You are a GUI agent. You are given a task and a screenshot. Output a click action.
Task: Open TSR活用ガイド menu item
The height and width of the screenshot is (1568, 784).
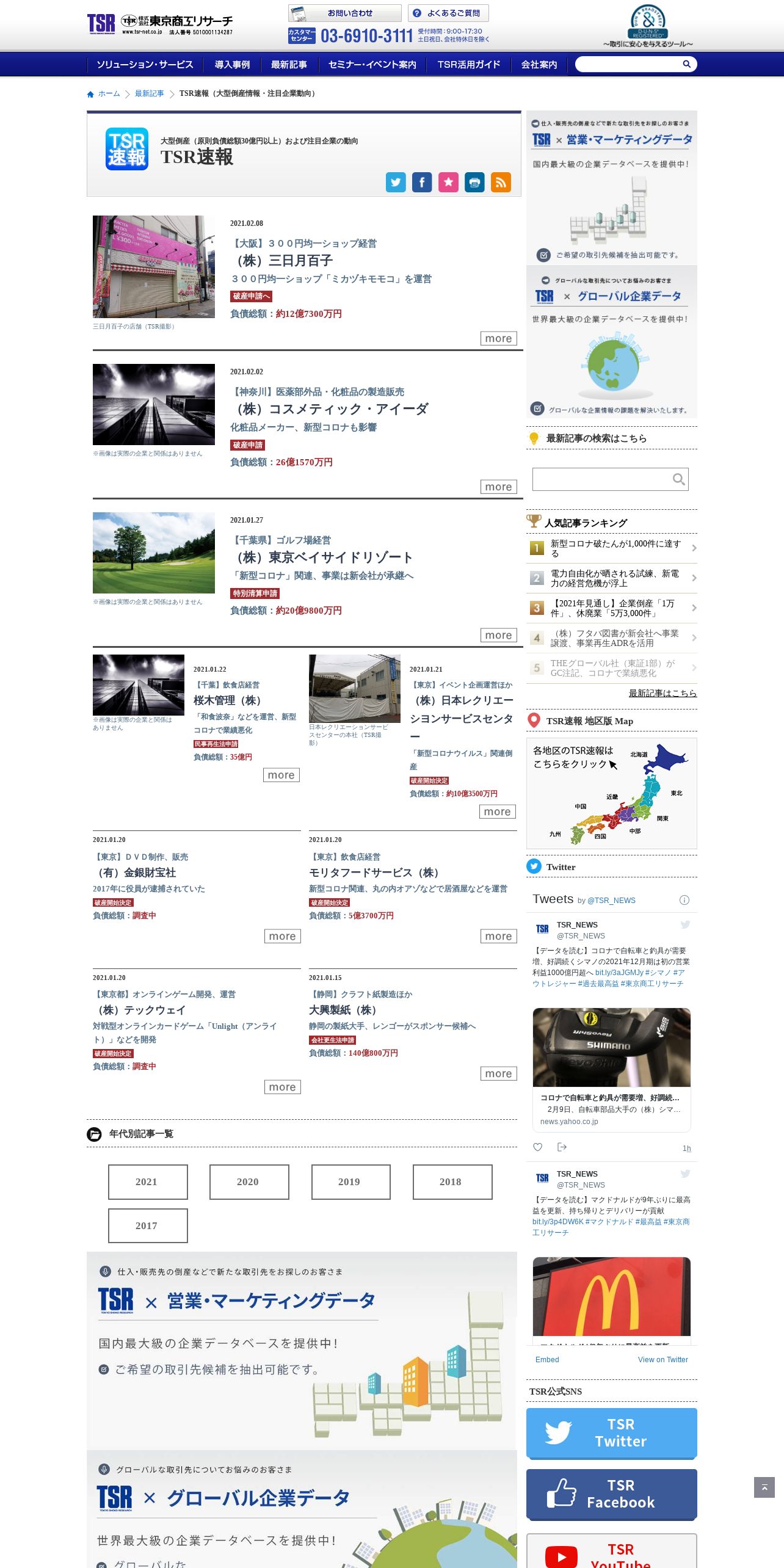pyautogui.click(x=469, y=65)
